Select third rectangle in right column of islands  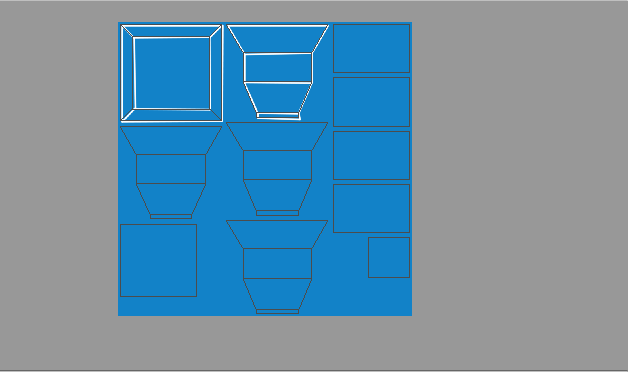point(371,155)
